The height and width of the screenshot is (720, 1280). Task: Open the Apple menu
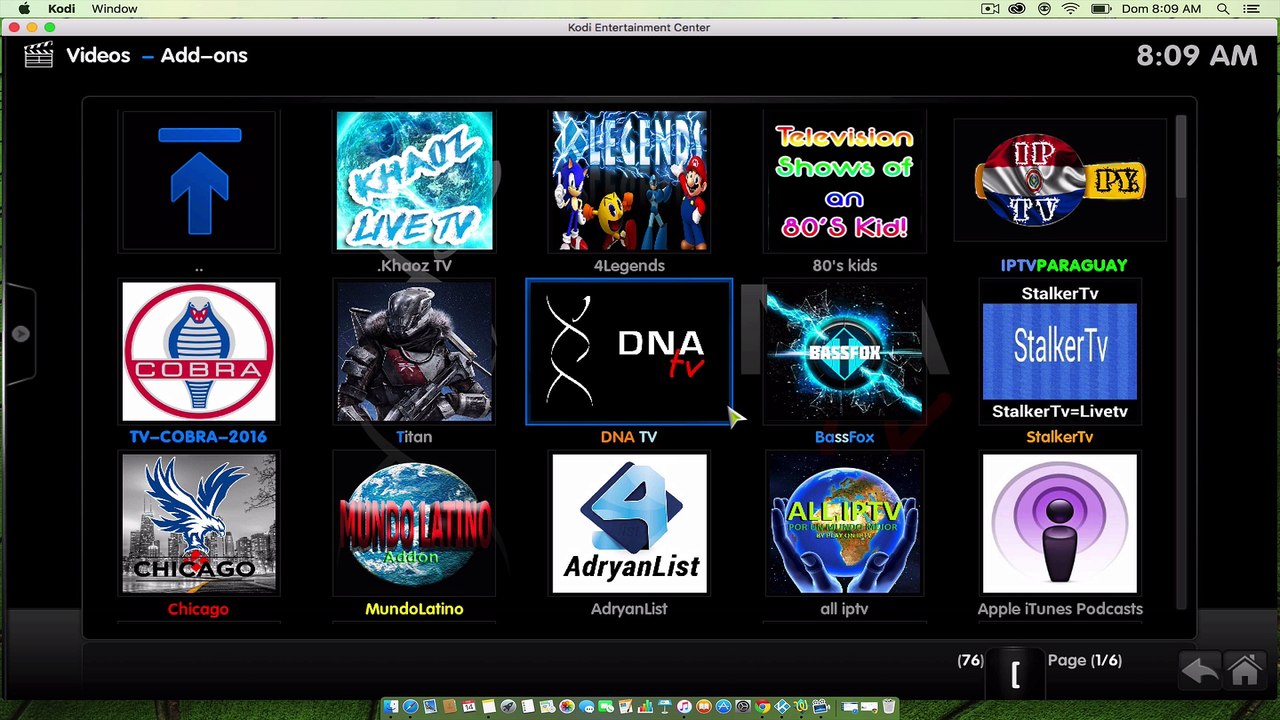24,9
